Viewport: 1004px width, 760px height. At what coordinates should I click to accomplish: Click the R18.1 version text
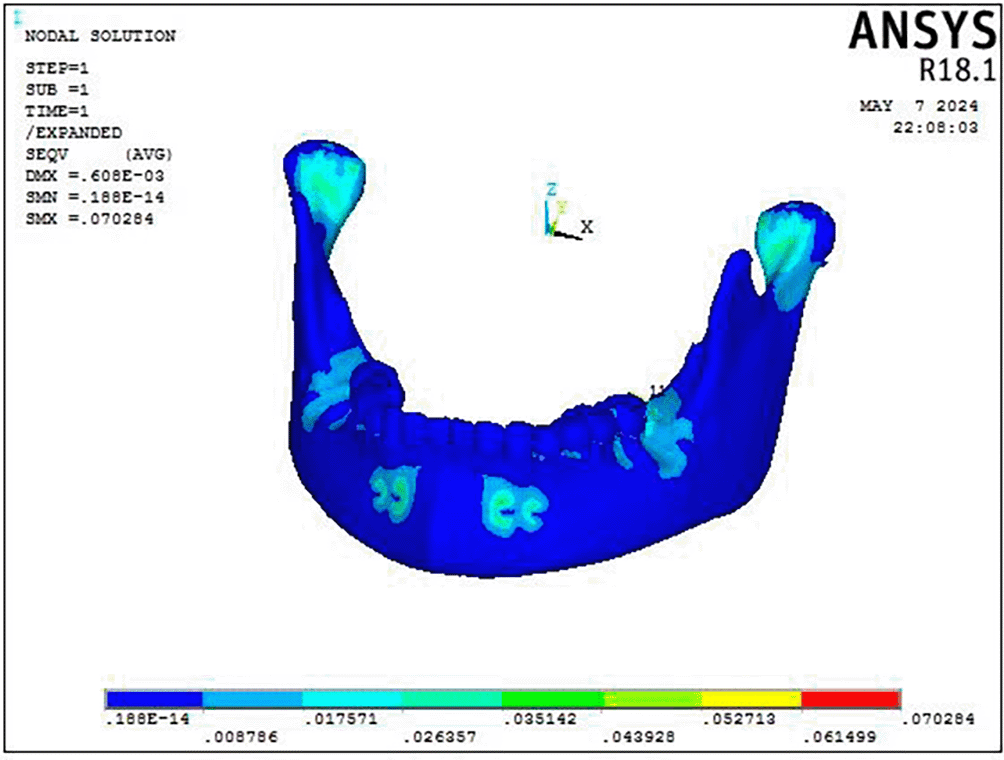pyautogui.click(x=950, y=70)
